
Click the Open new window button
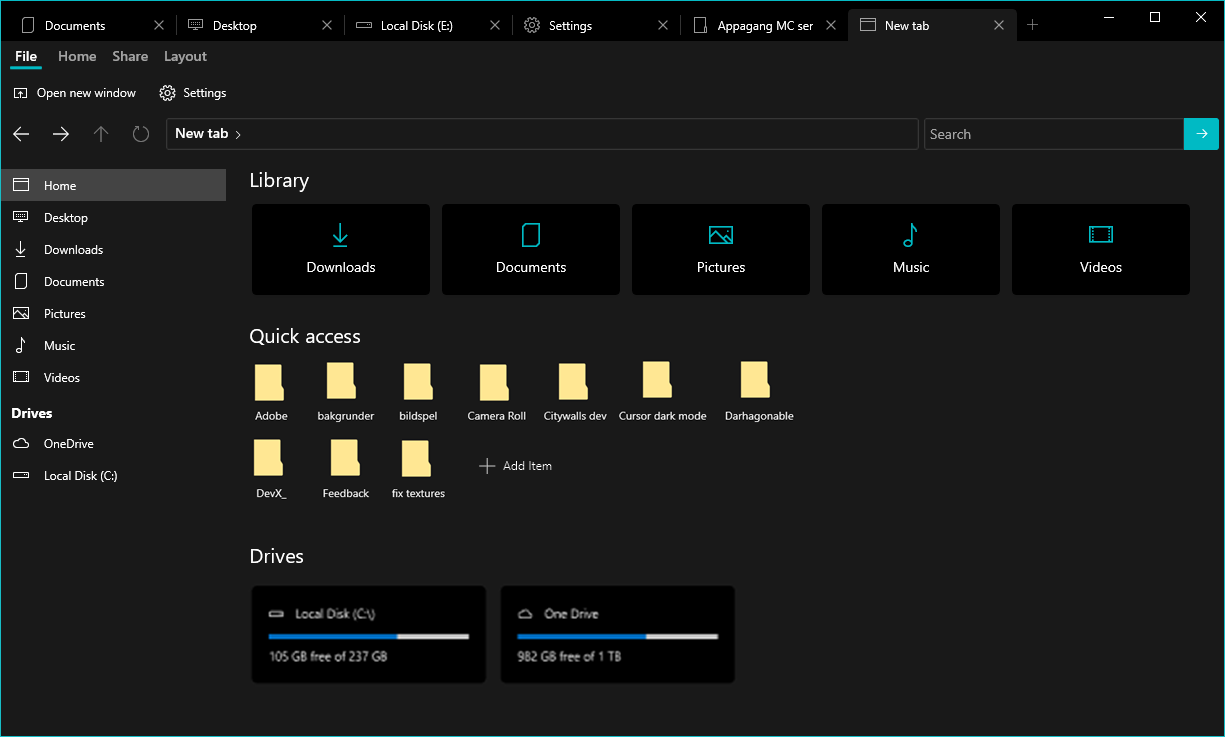click(75, 92)
